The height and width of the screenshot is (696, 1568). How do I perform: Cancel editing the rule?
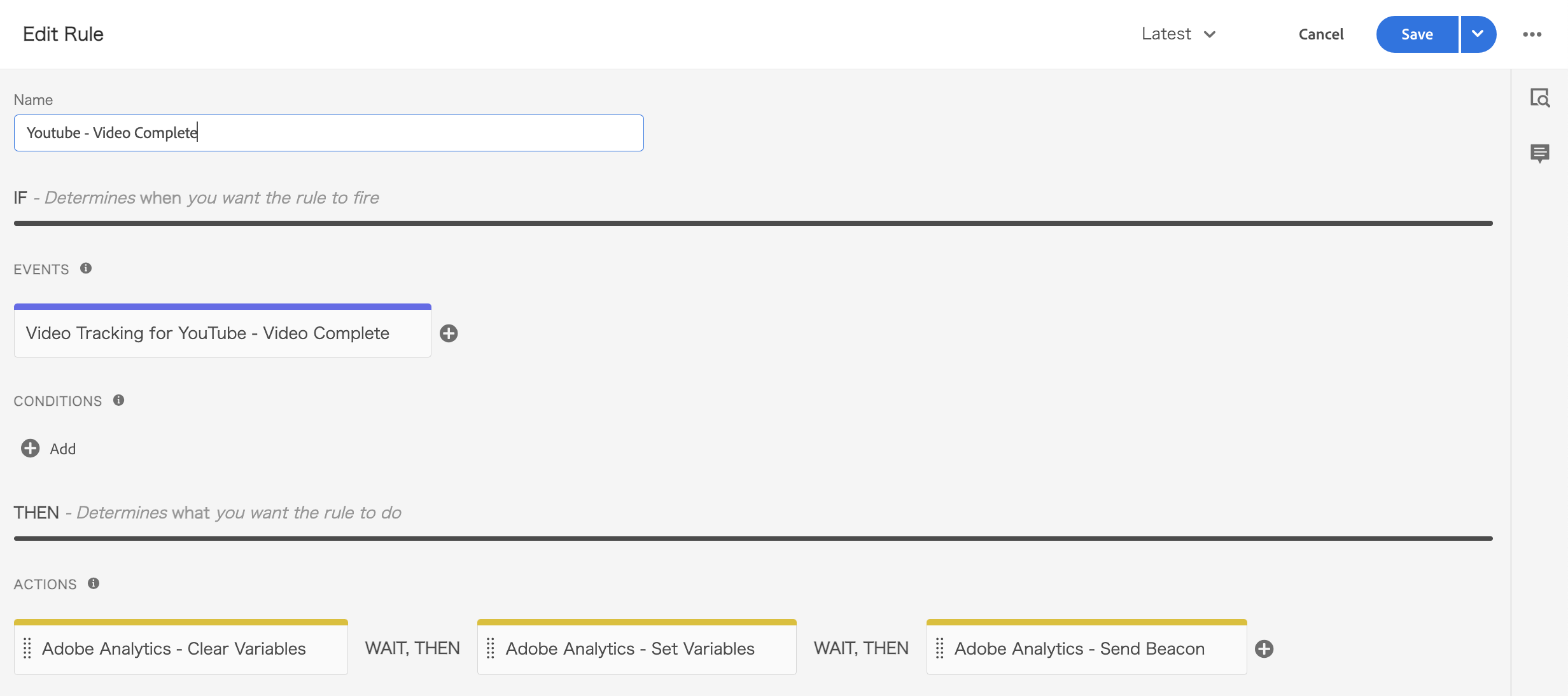[1321, 34]
